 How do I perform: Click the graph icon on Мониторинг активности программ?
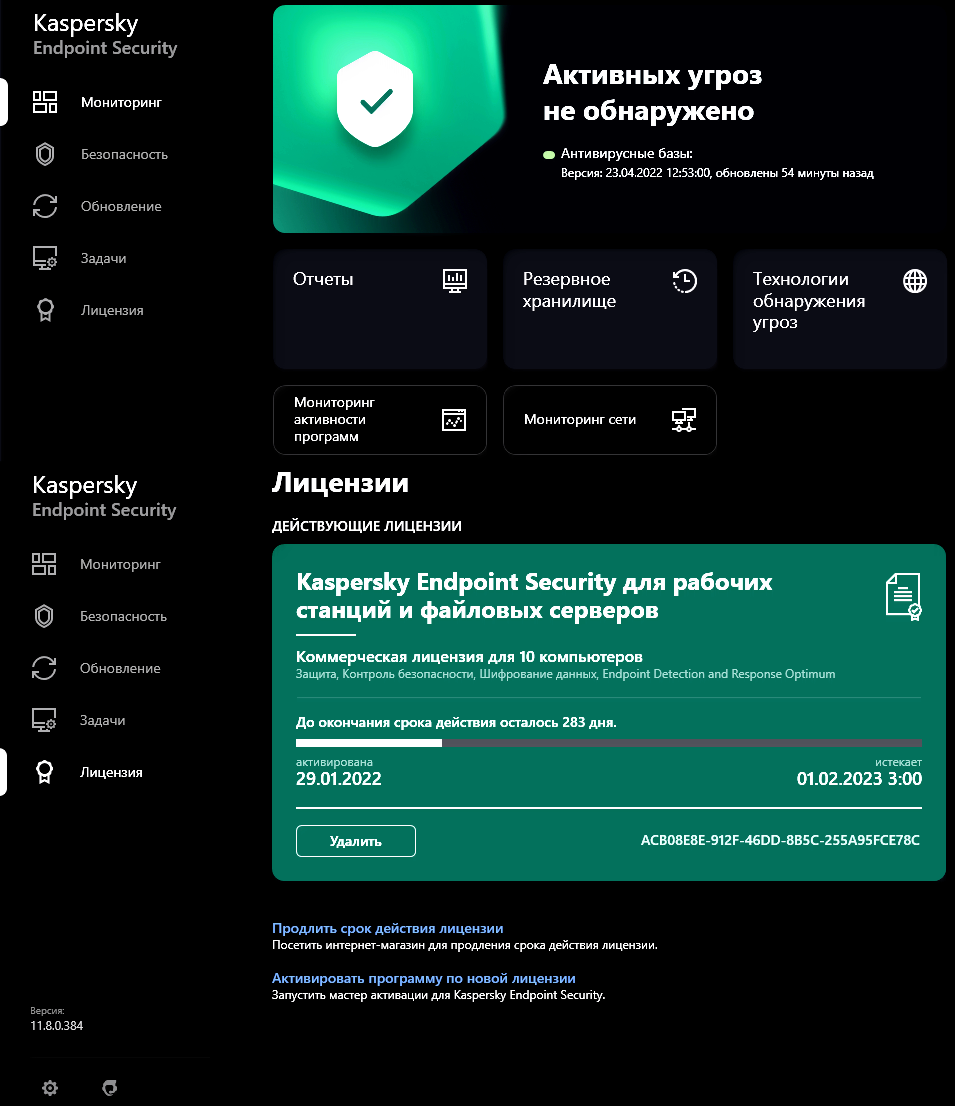tap(454, 420)
